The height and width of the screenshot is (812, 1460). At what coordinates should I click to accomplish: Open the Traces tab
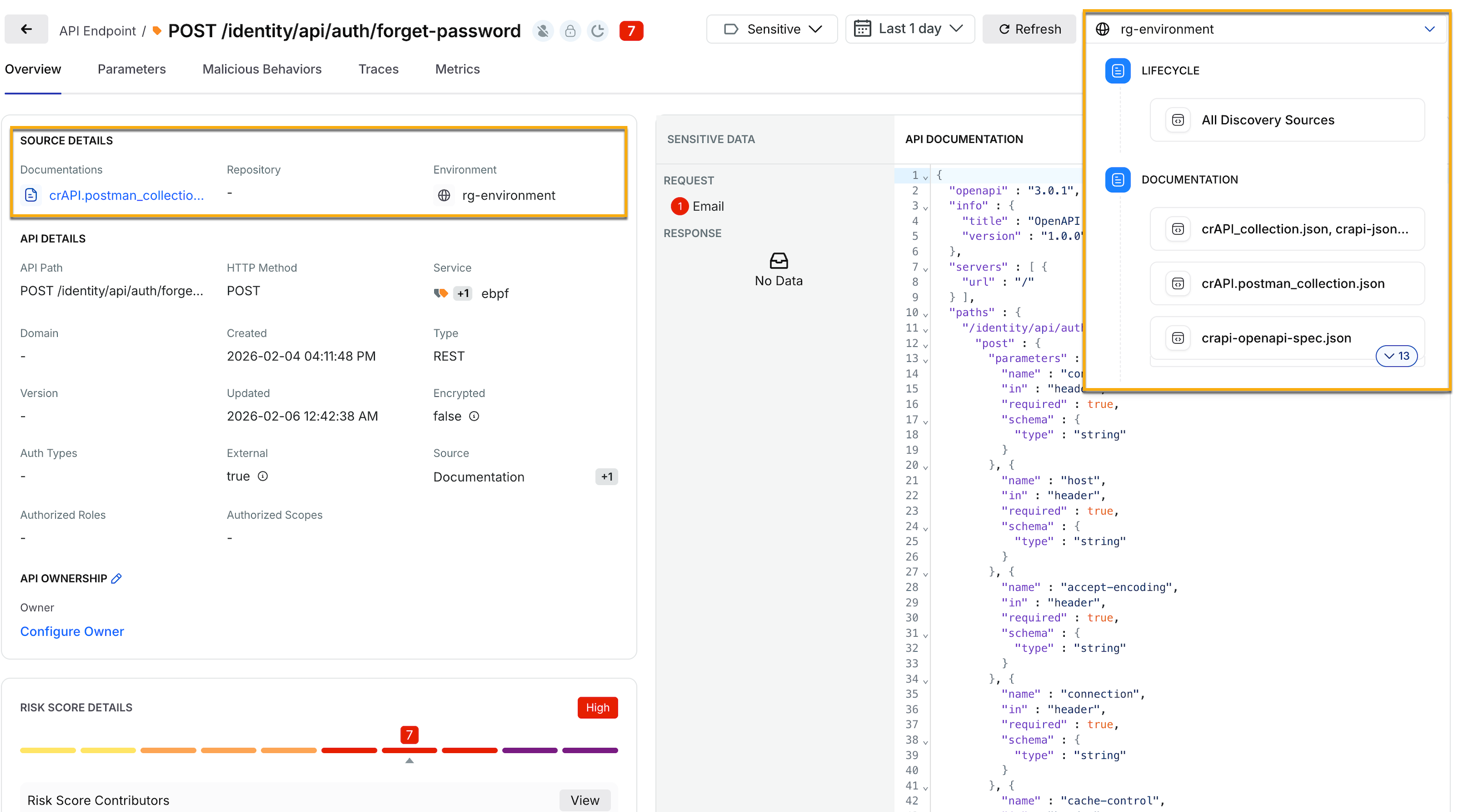coord(378,69)
